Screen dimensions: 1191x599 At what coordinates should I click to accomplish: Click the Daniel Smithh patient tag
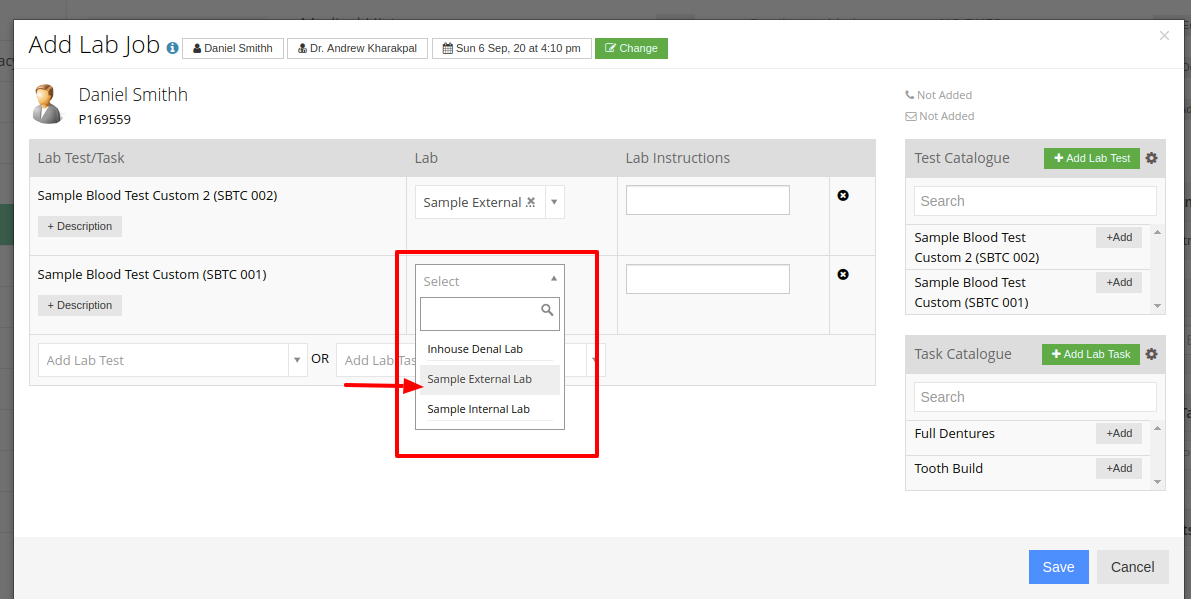[x=232, y=48]
